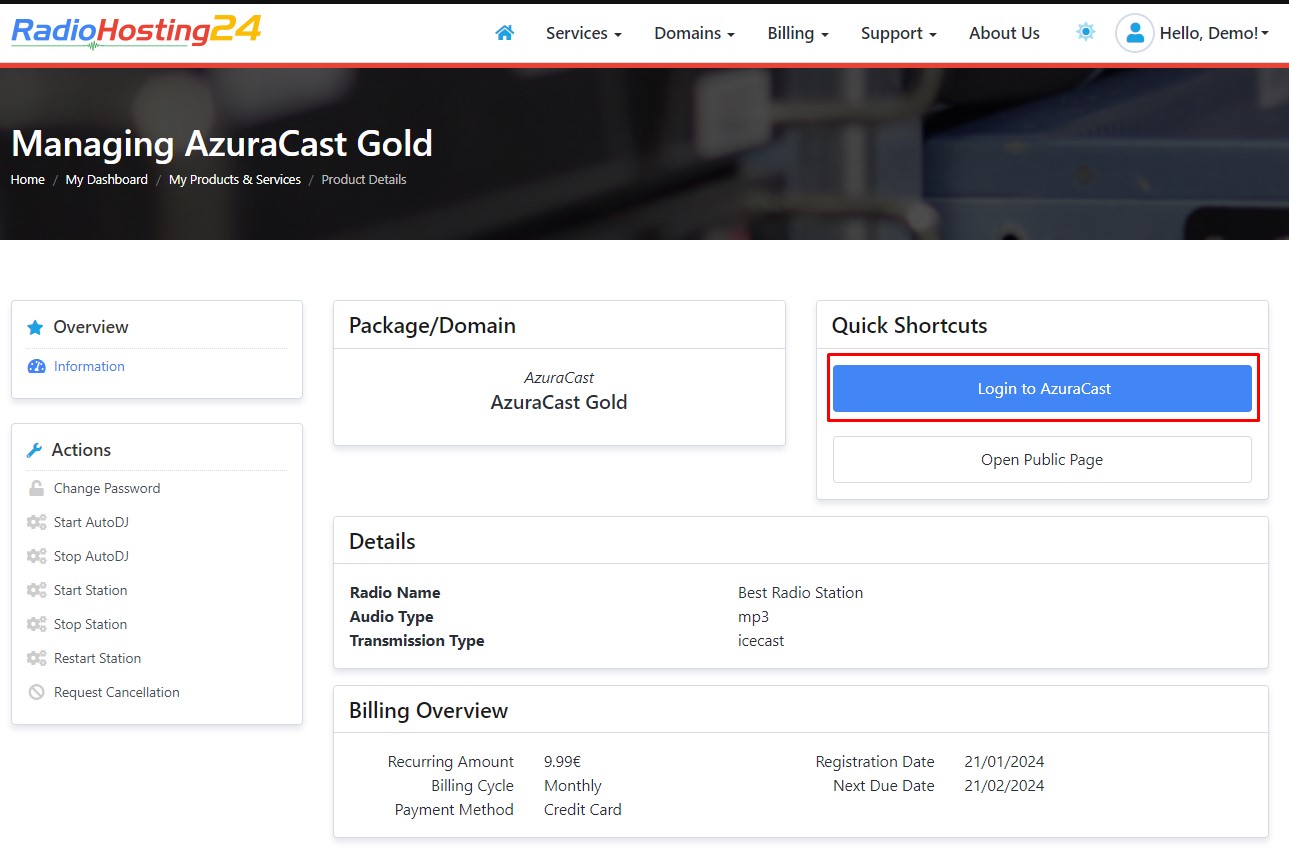Go to About Us page
Viewport: 1289px width, 856px height.
pos(1004,33)
